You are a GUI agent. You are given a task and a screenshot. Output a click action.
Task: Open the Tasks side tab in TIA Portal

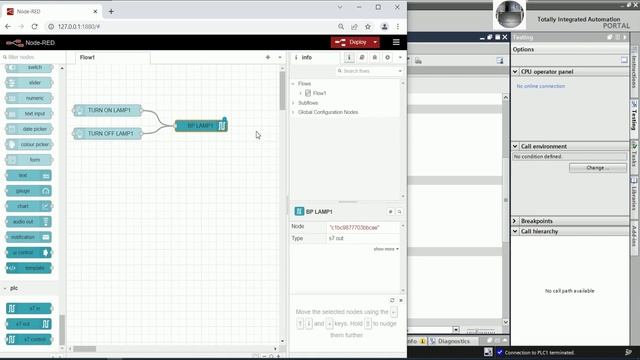click(634, 156)
